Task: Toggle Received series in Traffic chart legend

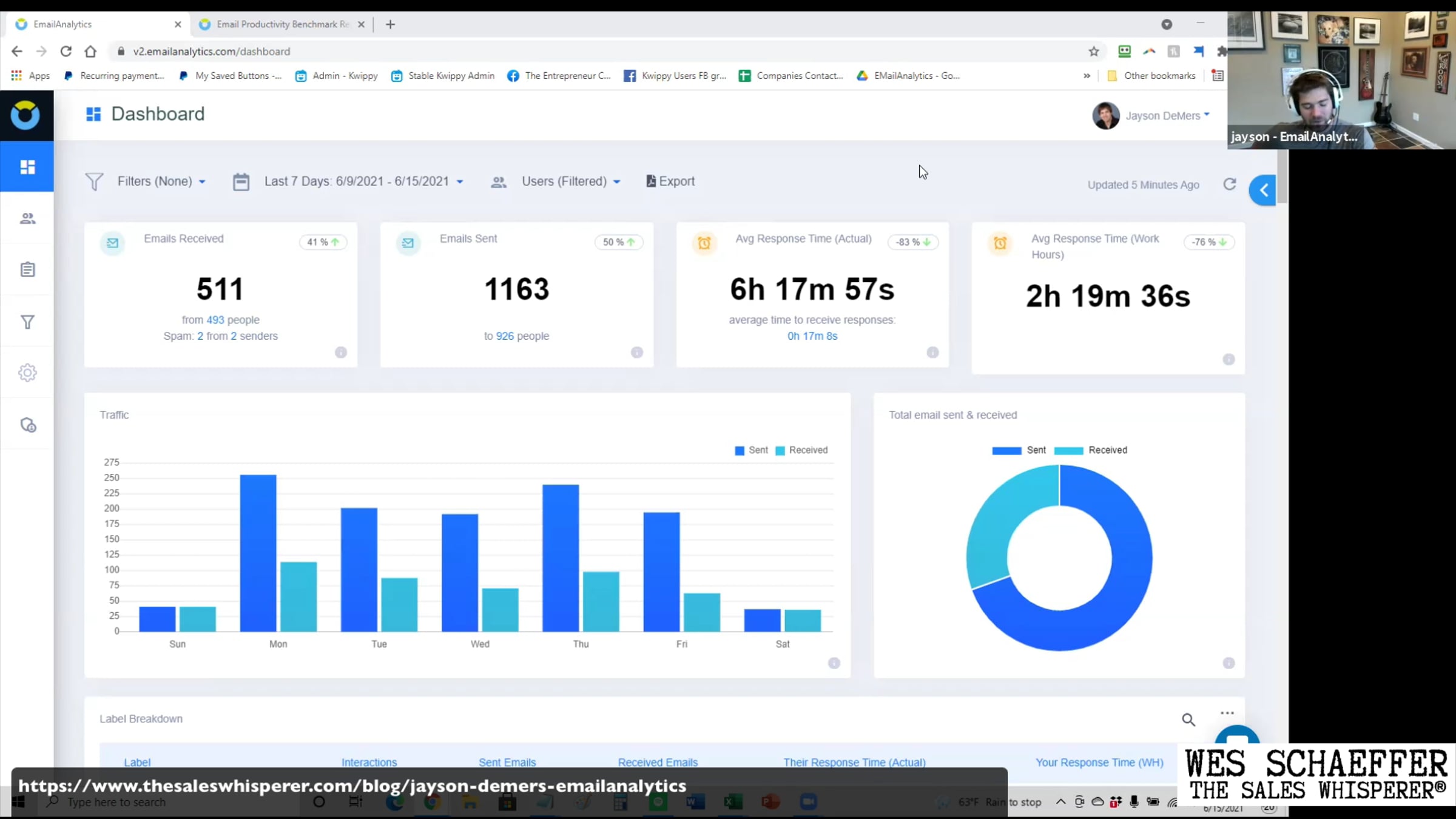Action: click(x=801, y=450)
